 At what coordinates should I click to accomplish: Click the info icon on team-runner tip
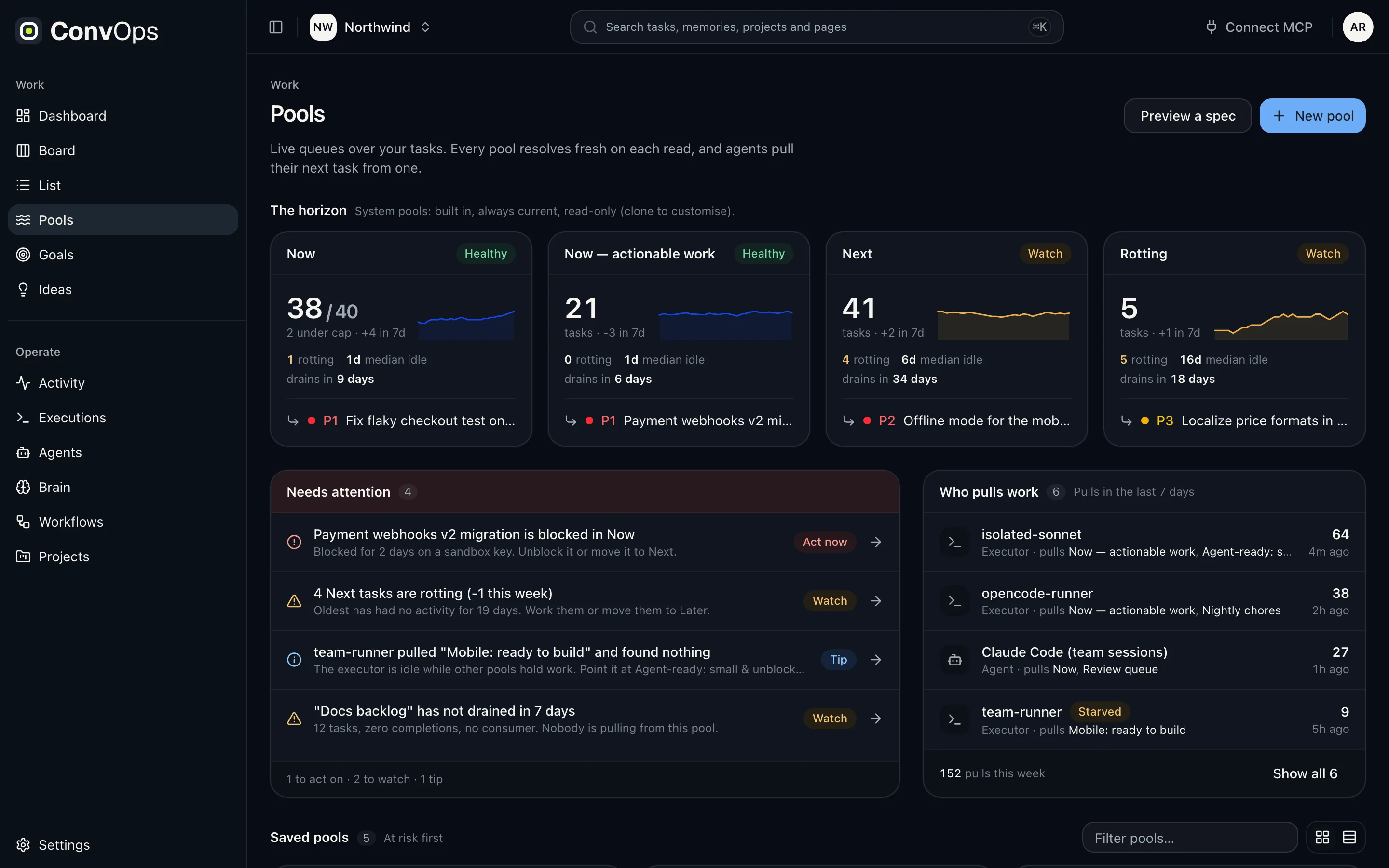pyautogui.click(x=294, y=660)
